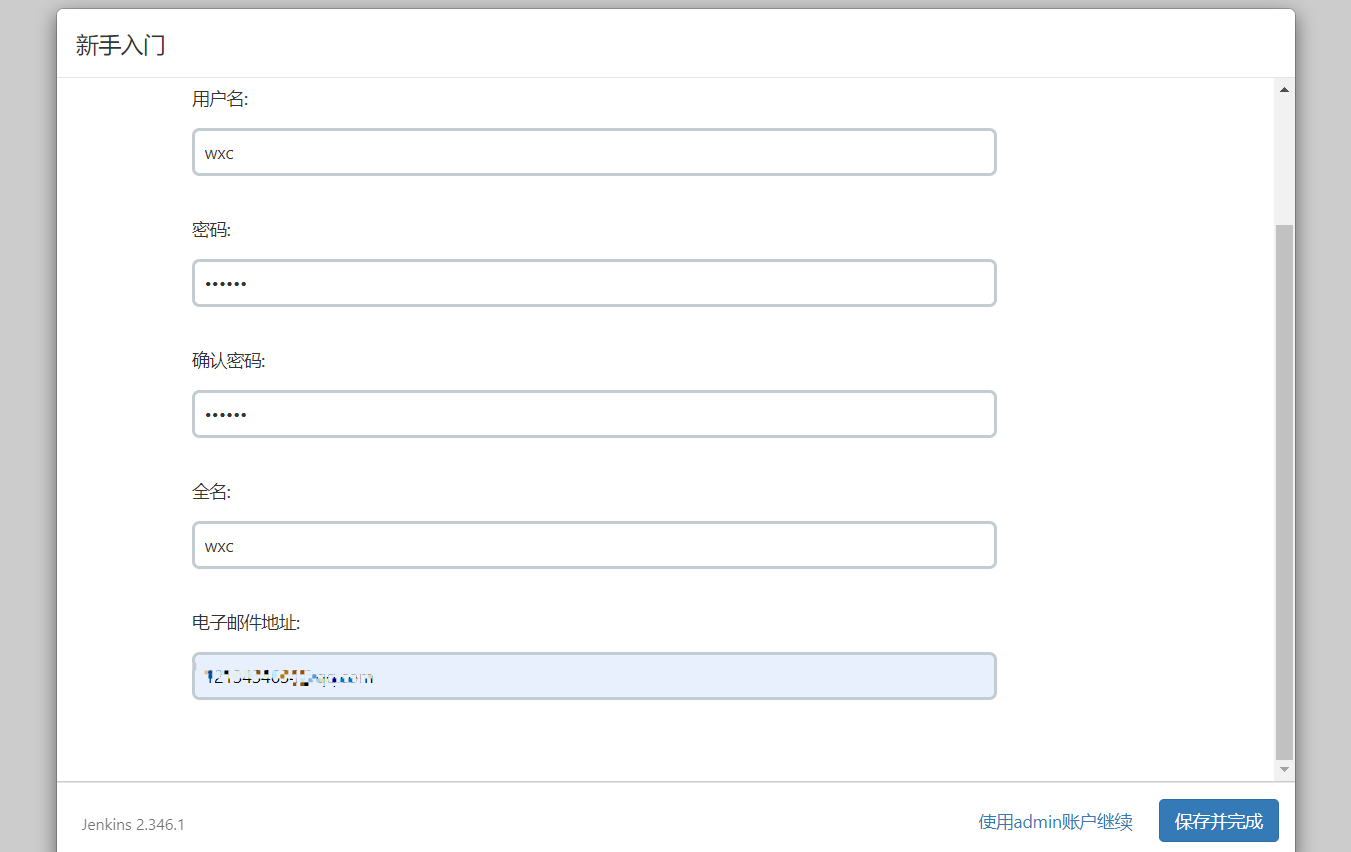1351x852 pixels.
Task: Click the 全名: label text
Action: (x=211, y=492)
